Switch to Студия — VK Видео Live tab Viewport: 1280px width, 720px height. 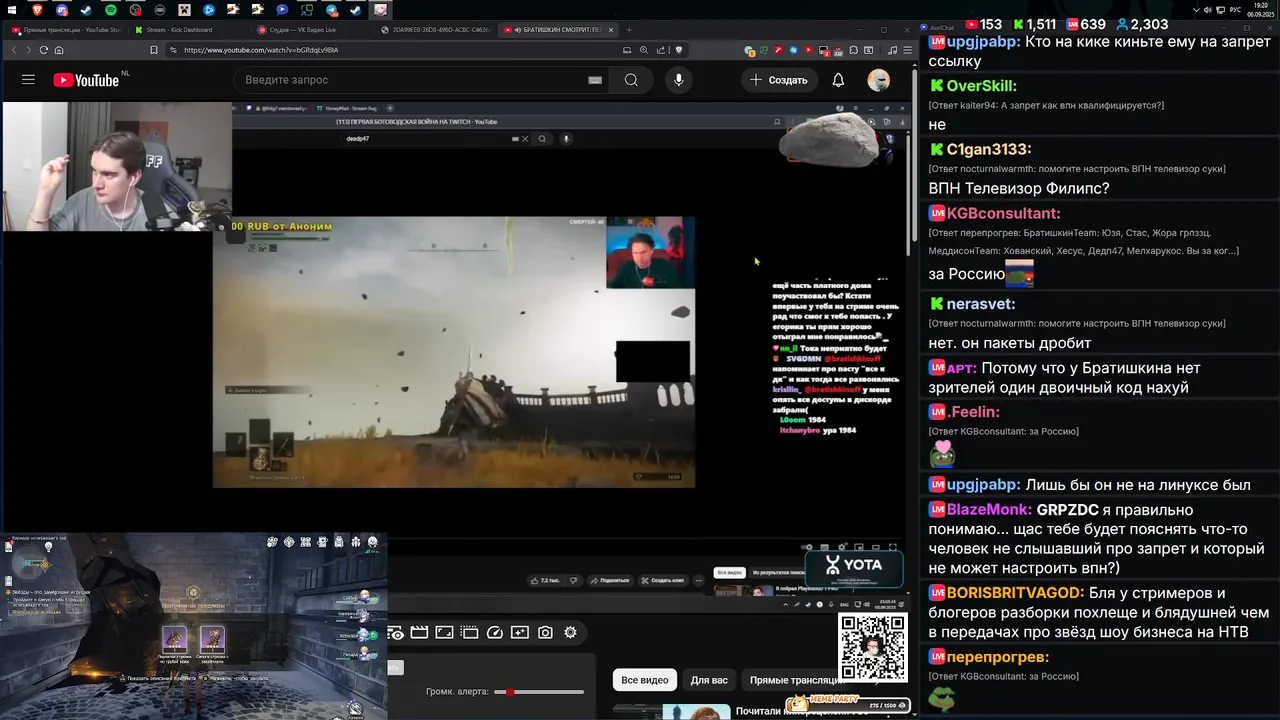pos(310,30)
